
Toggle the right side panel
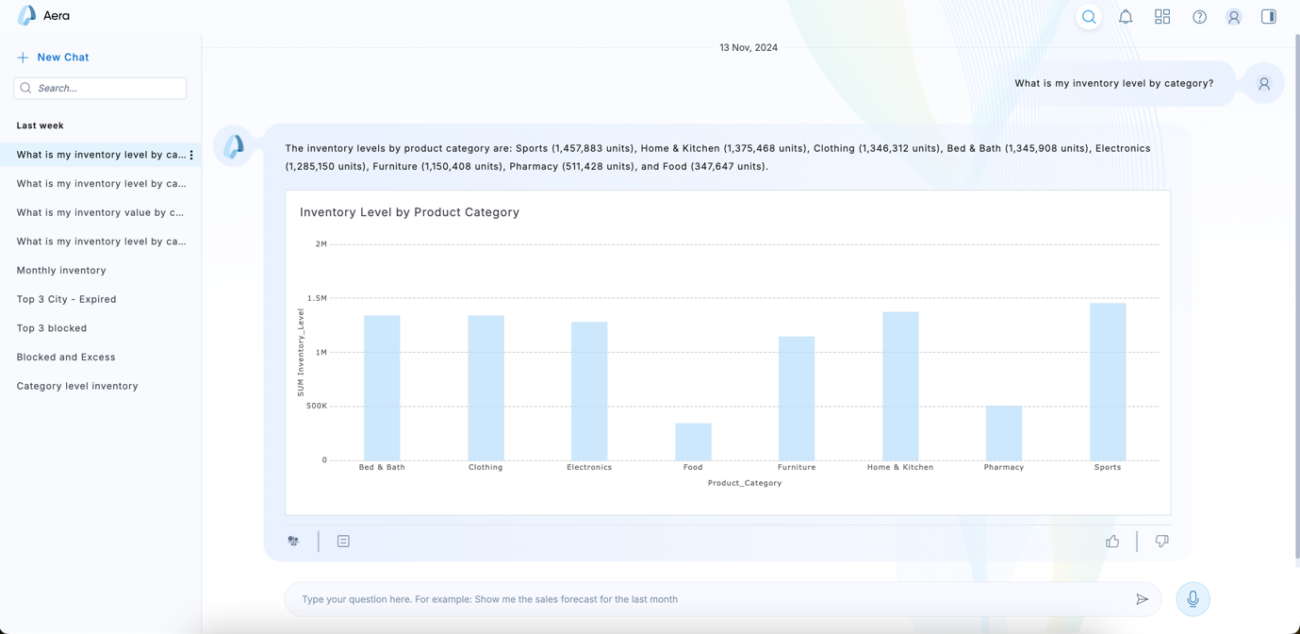[1268, 16]
